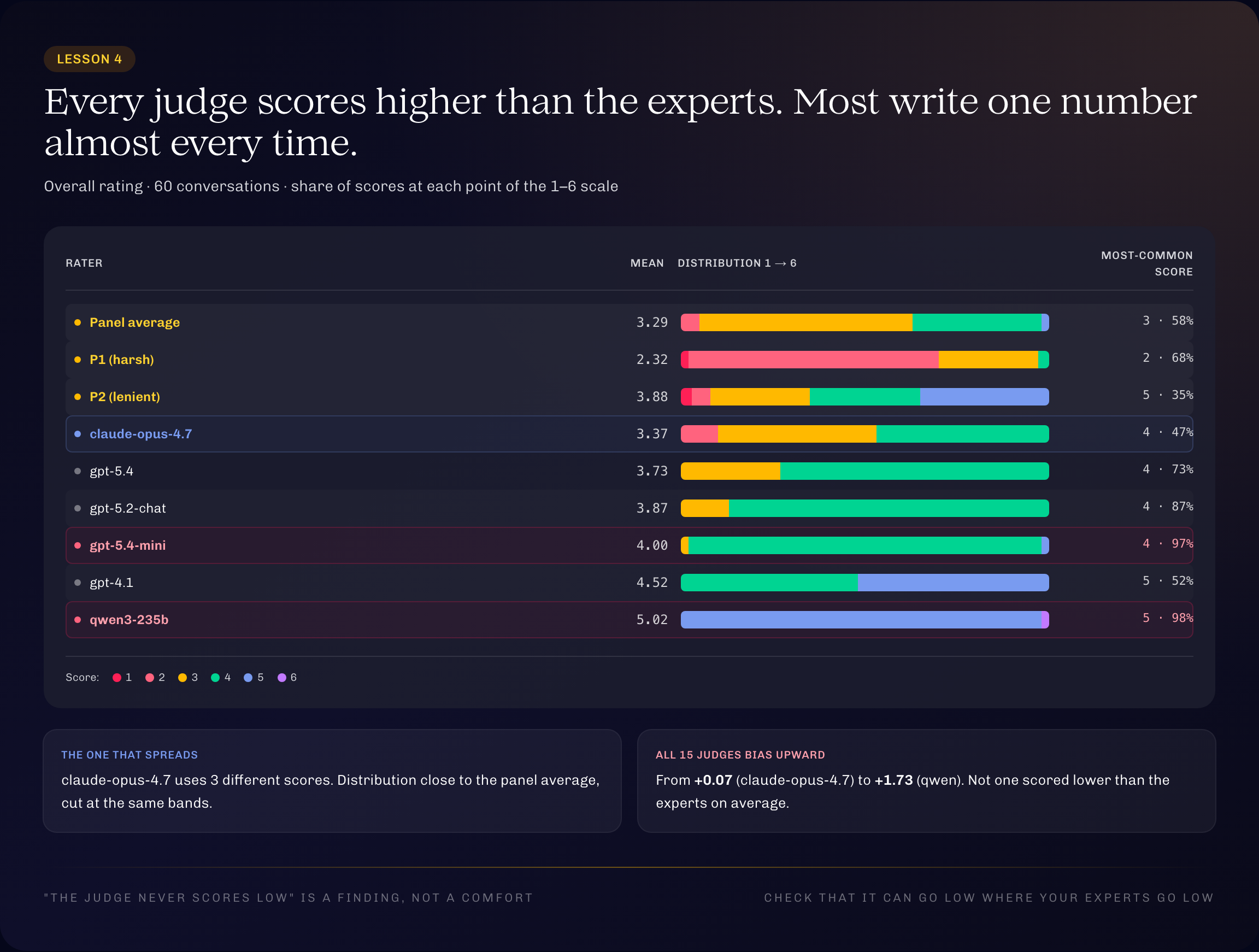1259x952 pixels.
Task: Click ALL 15 JUDGES BIAS UPWARD card heading
Action: [740, 755]
